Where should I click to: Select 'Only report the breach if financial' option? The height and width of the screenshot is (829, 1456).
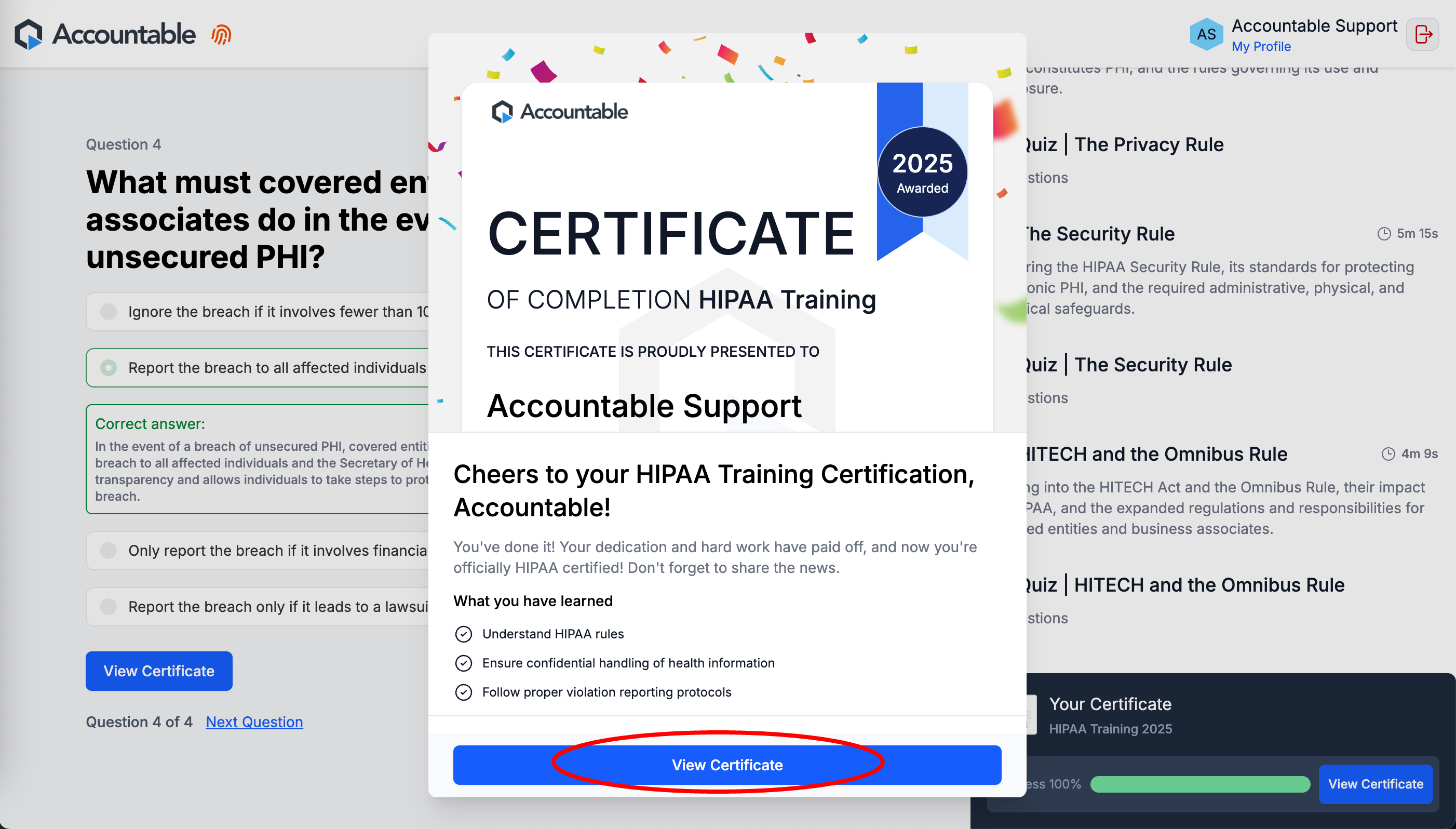(x=108, y=551)
